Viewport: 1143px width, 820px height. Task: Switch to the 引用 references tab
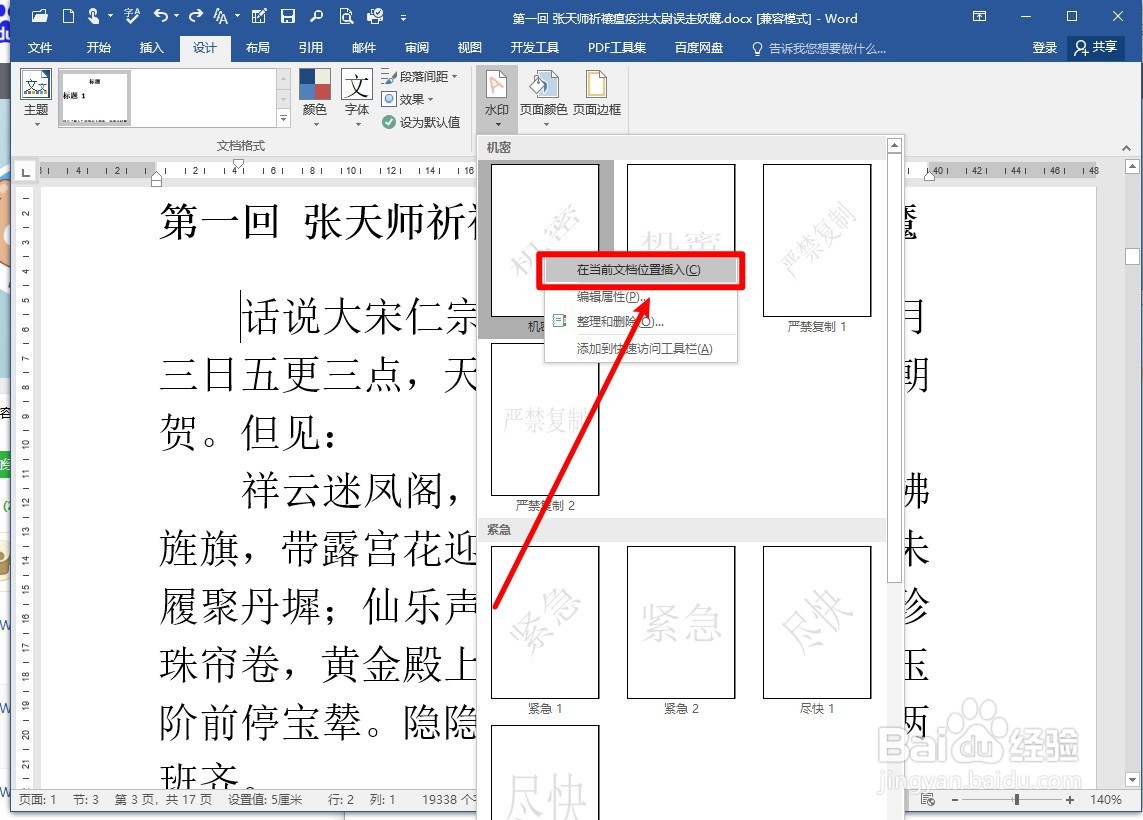coord(311,47)
